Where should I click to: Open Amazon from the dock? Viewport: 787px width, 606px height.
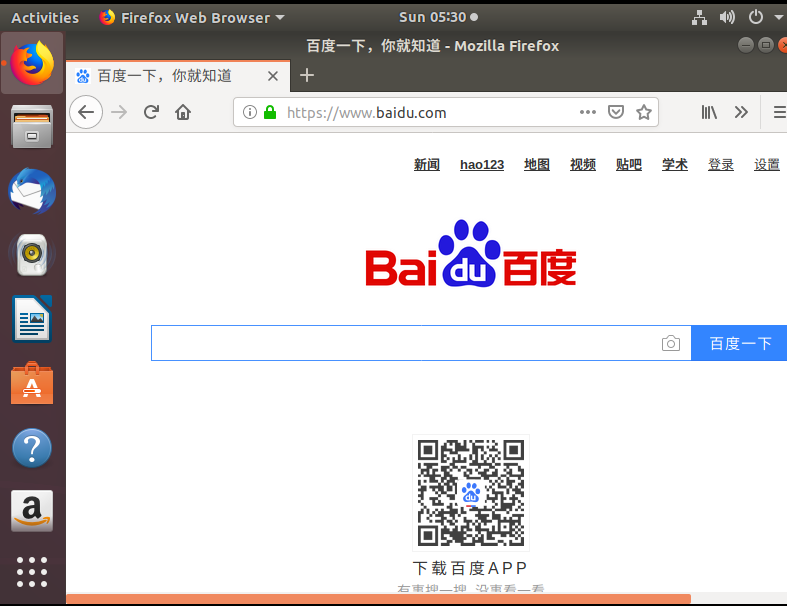click(32, 511)
